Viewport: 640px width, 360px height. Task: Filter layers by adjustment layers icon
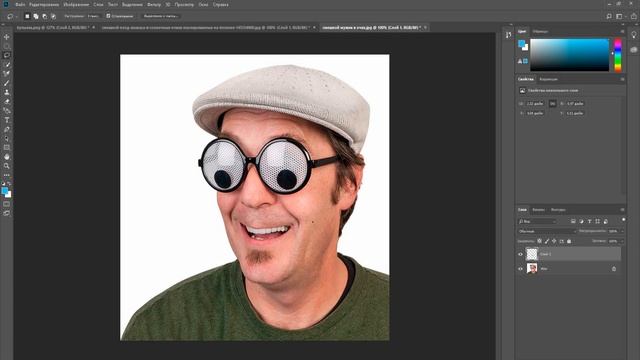pos(581,221)
